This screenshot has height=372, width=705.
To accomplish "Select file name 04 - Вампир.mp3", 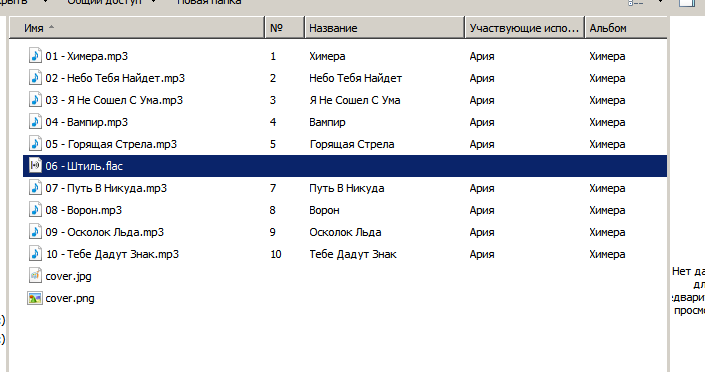I will tap(86, 122).
